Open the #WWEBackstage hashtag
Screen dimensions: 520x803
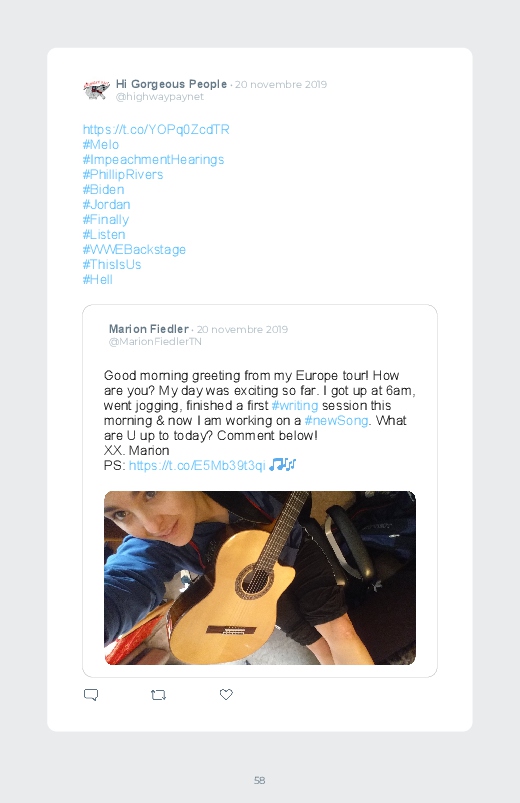(x=134, y=249)
